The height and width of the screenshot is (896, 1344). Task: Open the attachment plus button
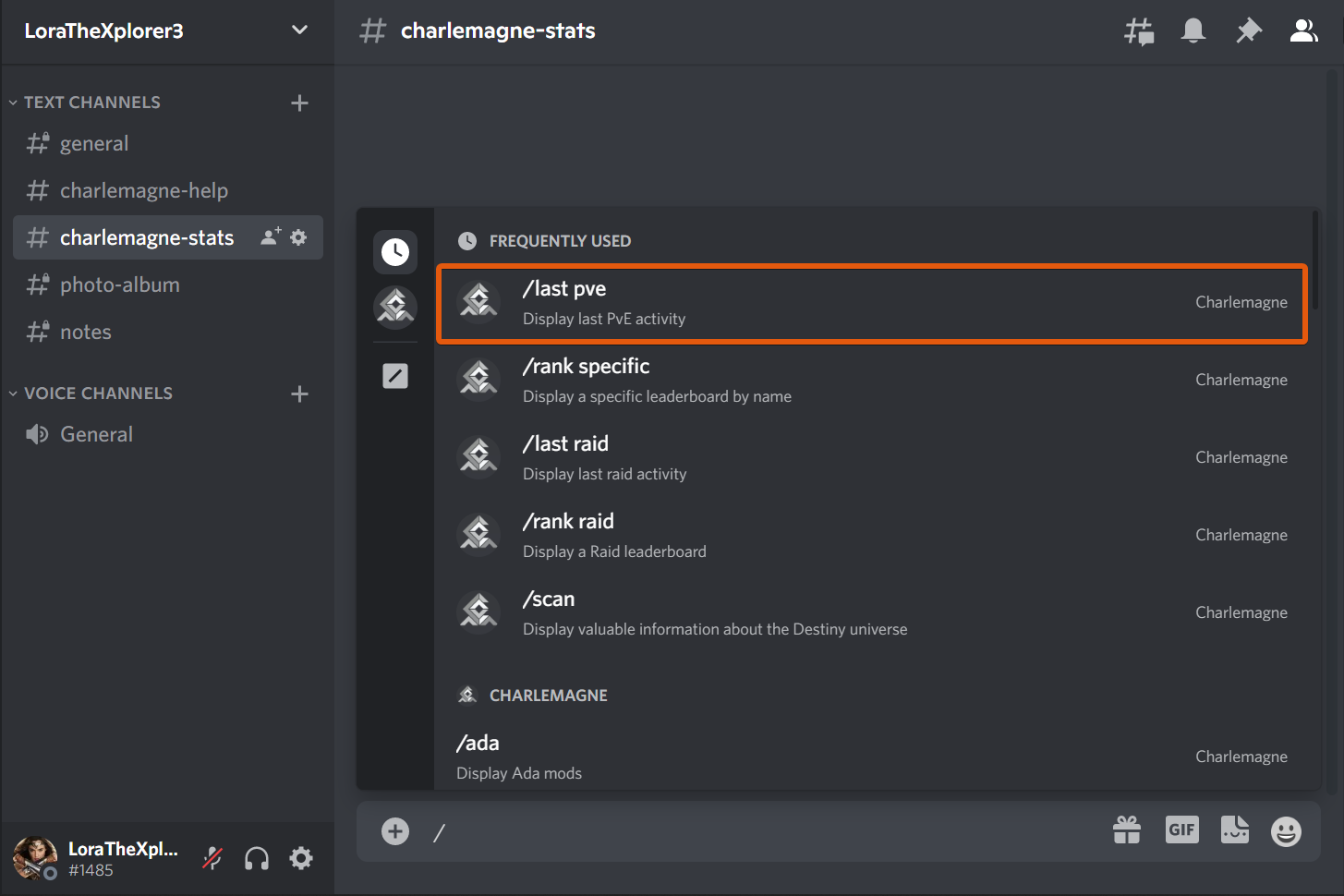395,831
